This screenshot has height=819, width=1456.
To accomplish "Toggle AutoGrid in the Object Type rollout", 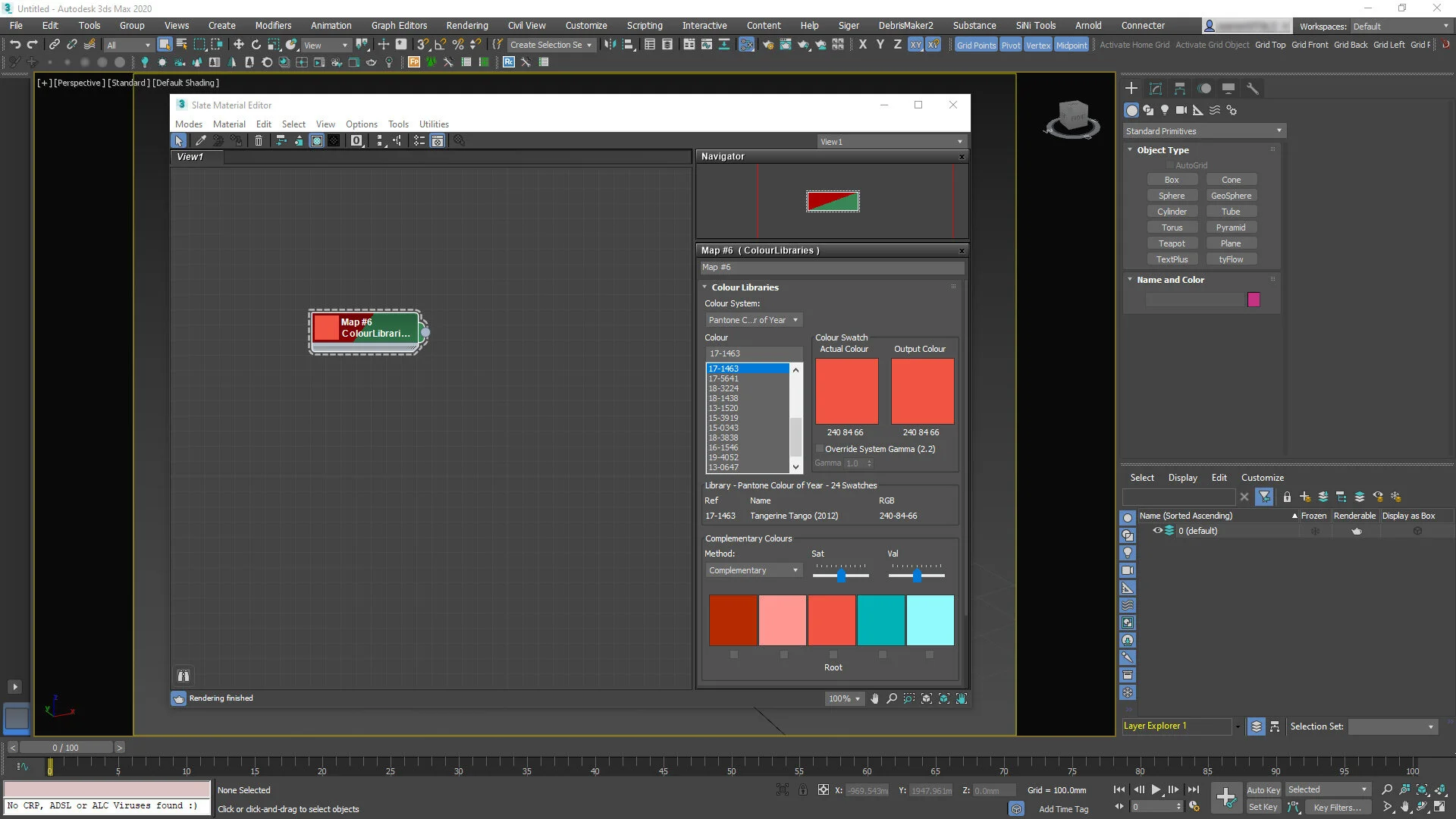I will pos(1171,165).
